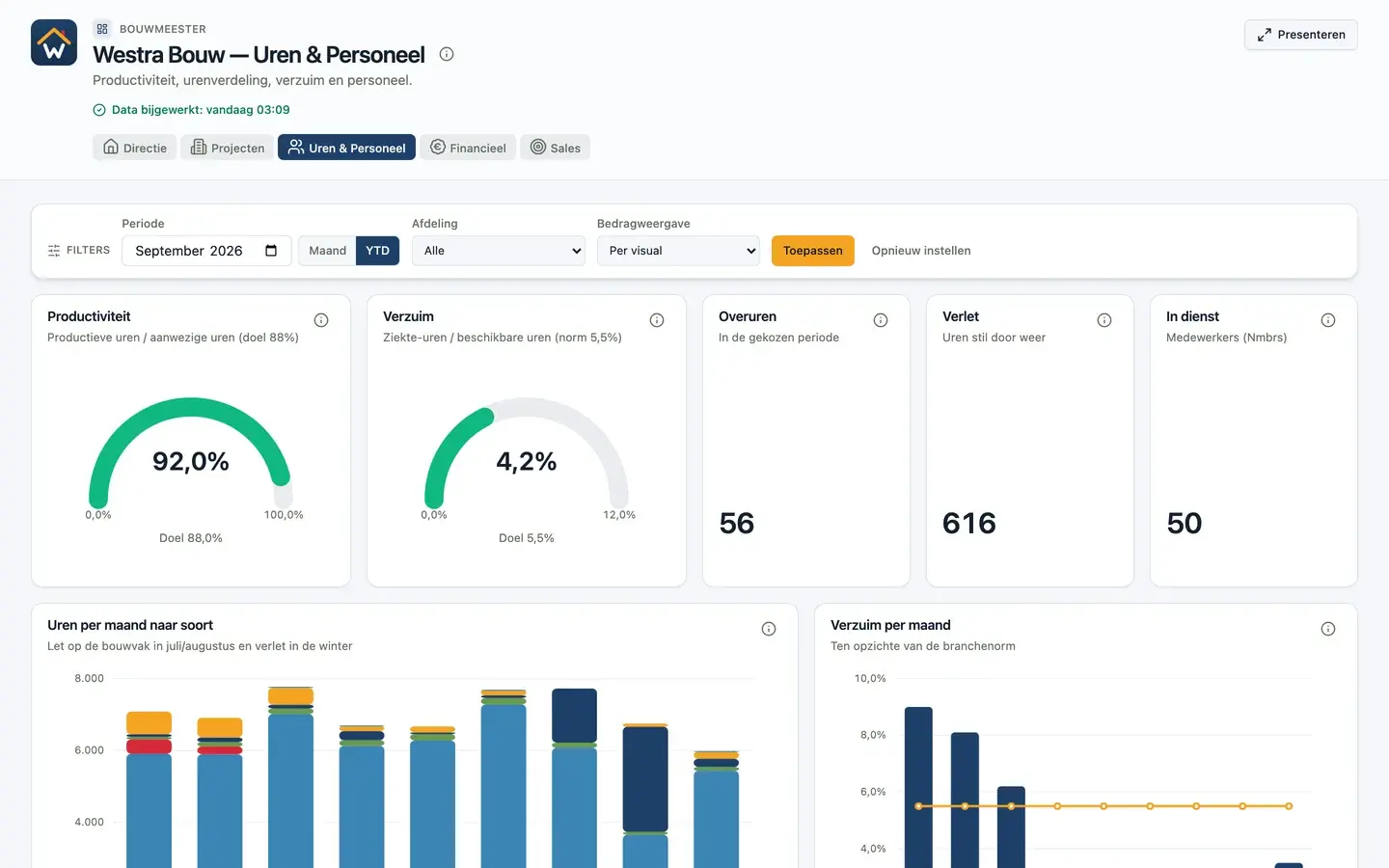
Task: Click the FILTERS label
Action: coord(88,251)
